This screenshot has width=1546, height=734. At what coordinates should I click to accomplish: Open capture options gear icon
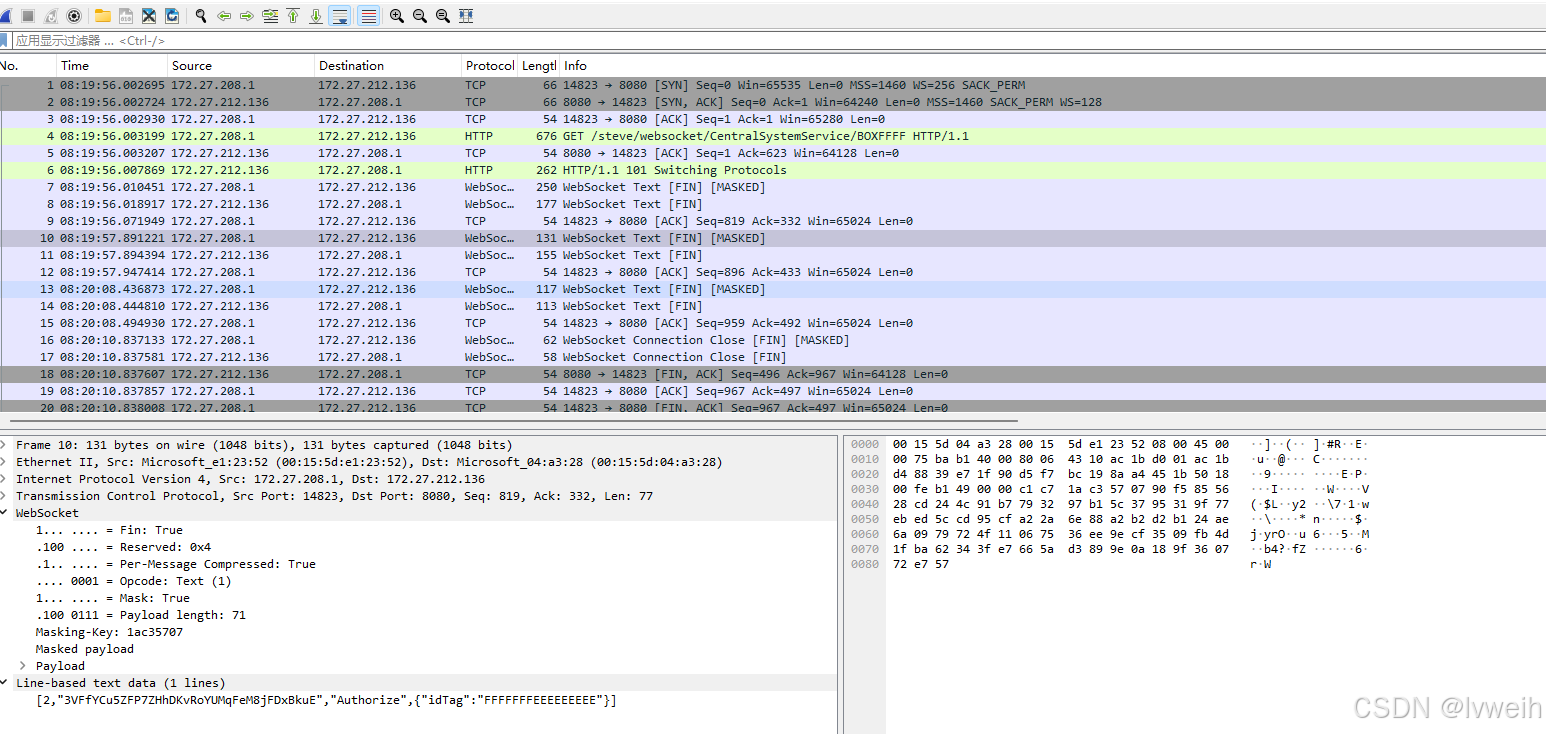click(74, 16)
